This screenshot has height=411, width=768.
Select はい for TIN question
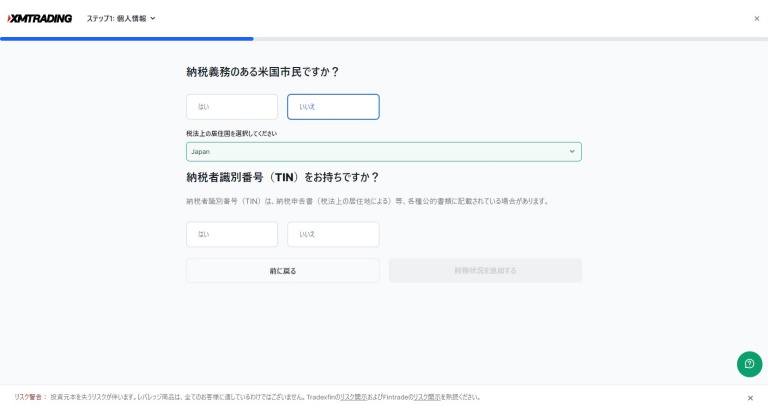pos(232,234)
